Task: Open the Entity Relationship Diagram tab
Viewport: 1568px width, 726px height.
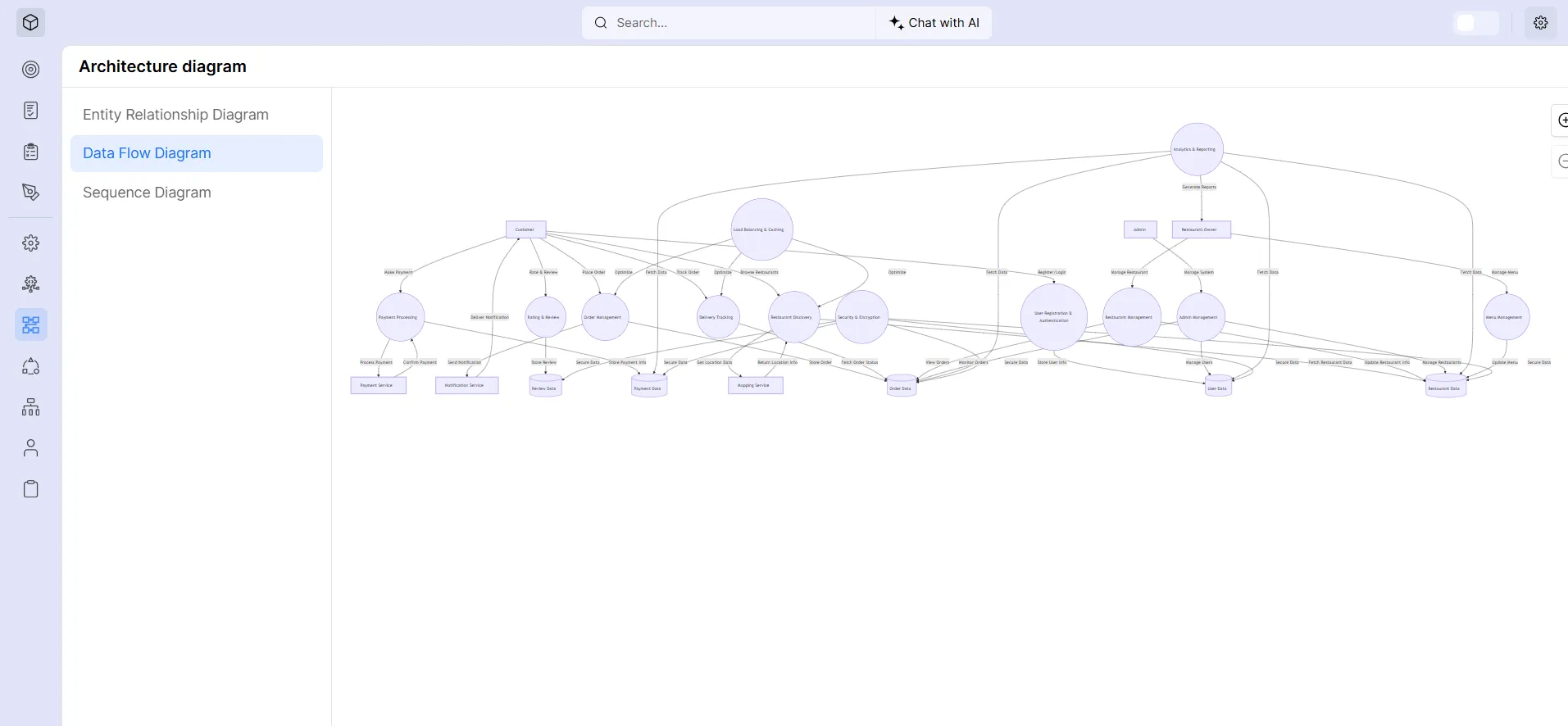Action: [x=197, y=115]
